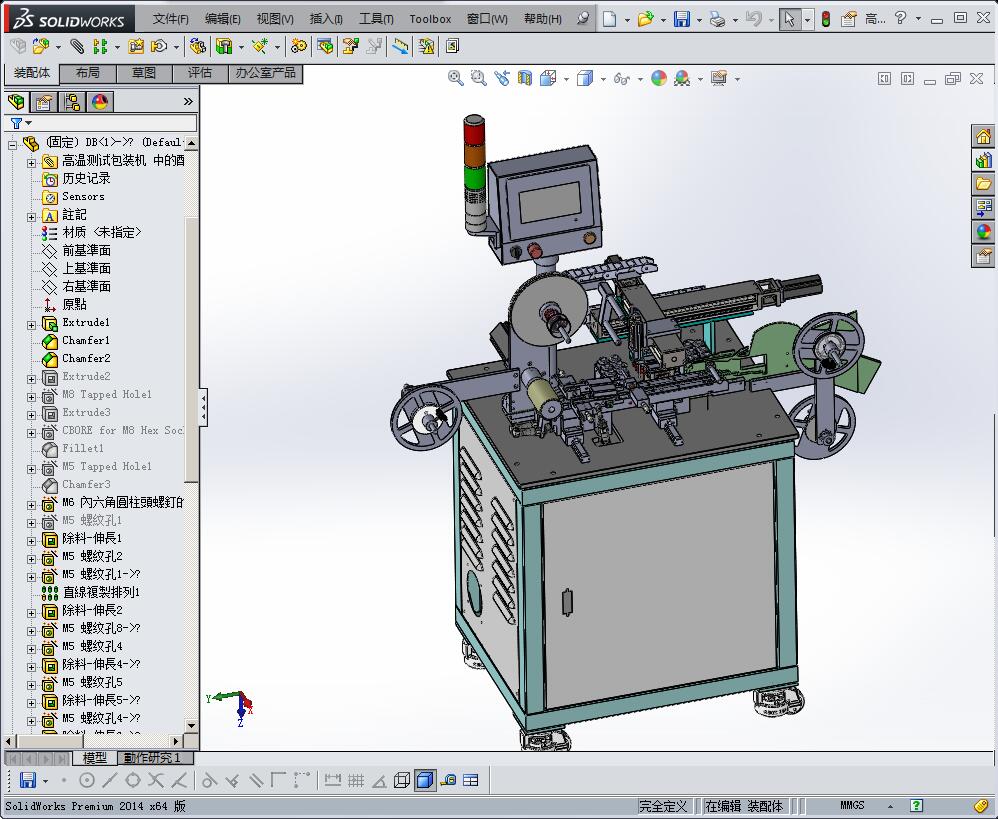Select the 前基準面 plane in tree
998x819 pixels.
86,250
